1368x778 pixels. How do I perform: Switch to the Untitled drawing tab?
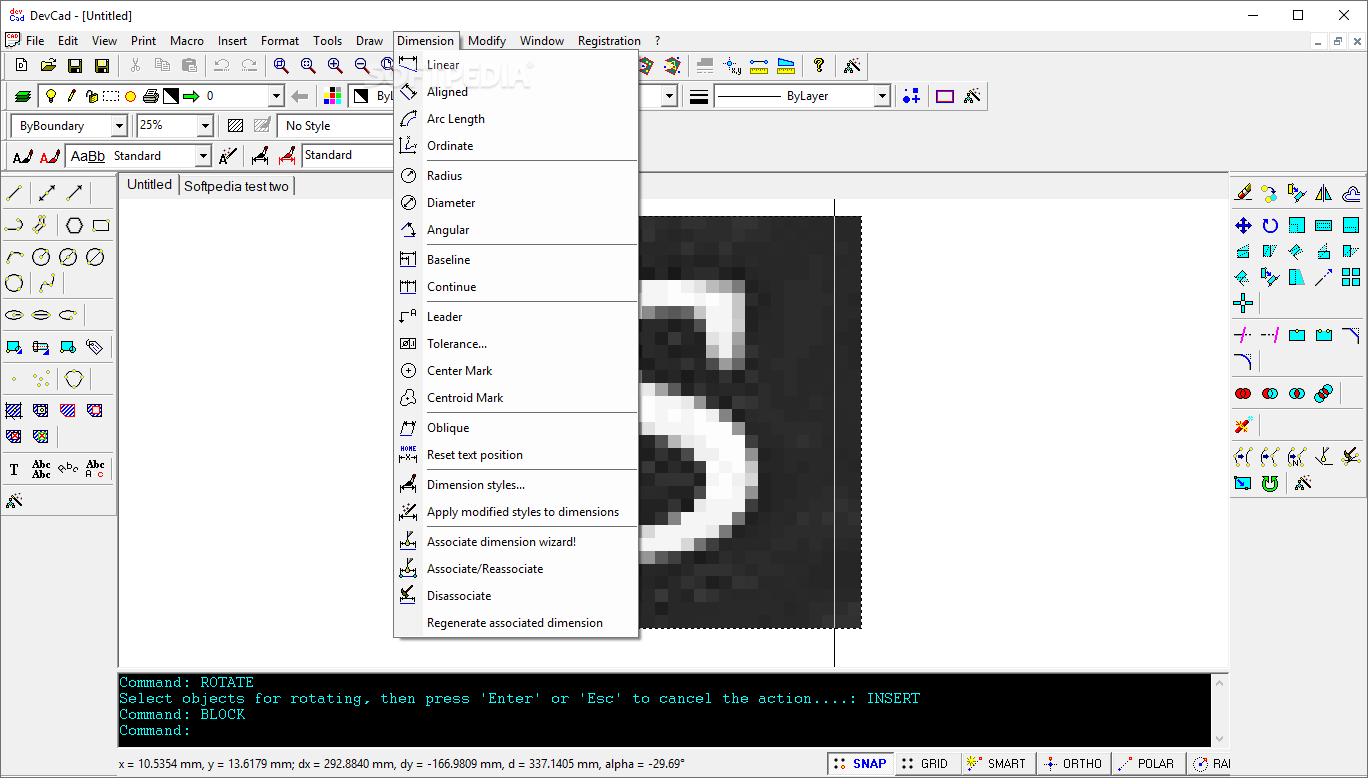point(149,185)
